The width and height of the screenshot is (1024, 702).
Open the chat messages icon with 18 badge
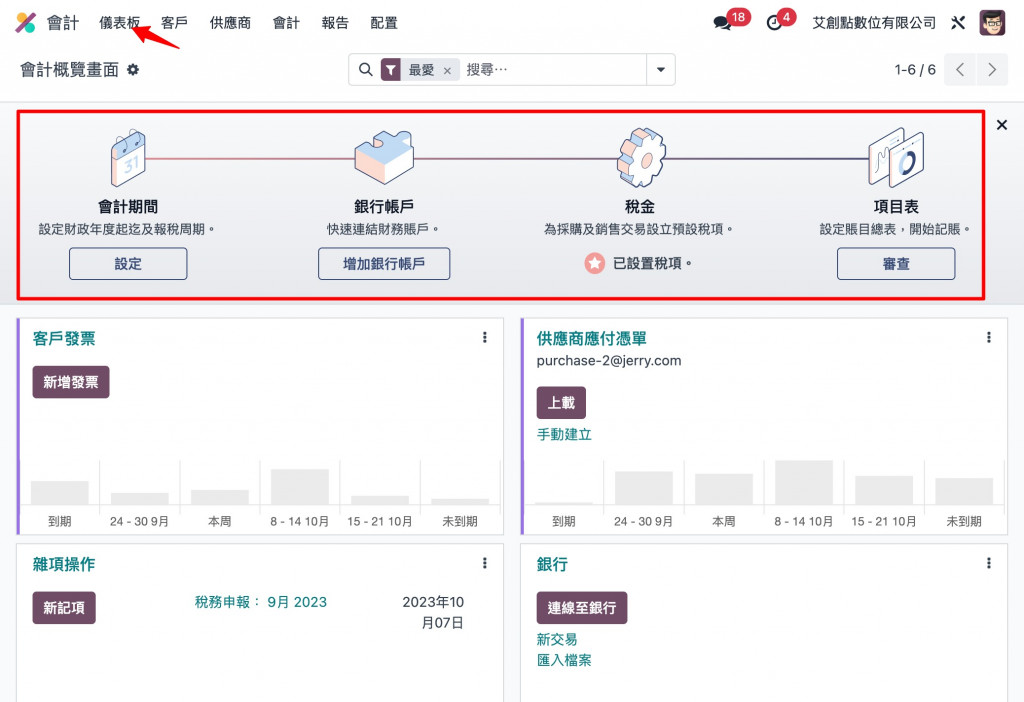pos(722,23)
